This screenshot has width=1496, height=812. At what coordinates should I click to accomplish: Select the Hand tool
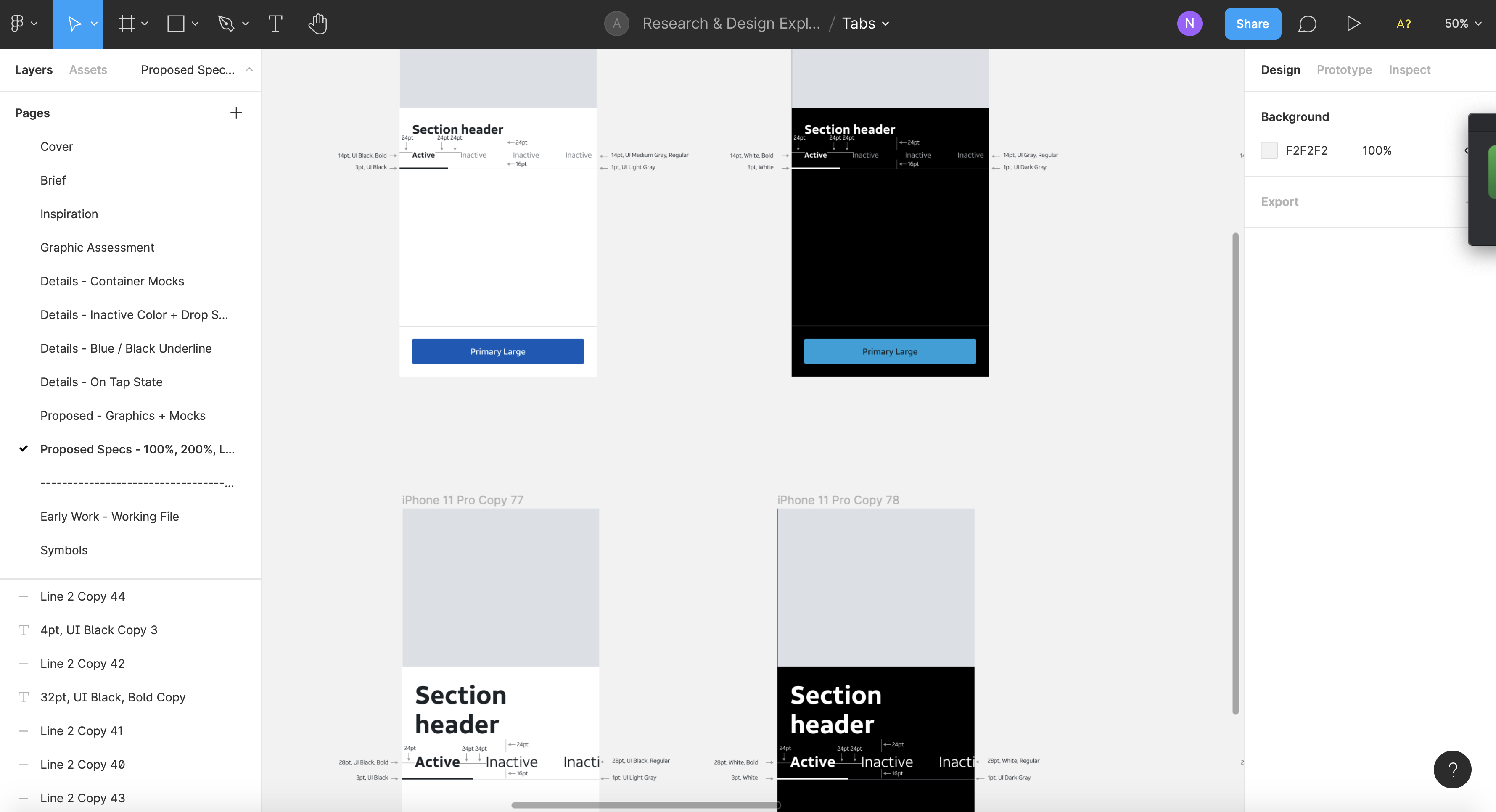pos(318,23)
